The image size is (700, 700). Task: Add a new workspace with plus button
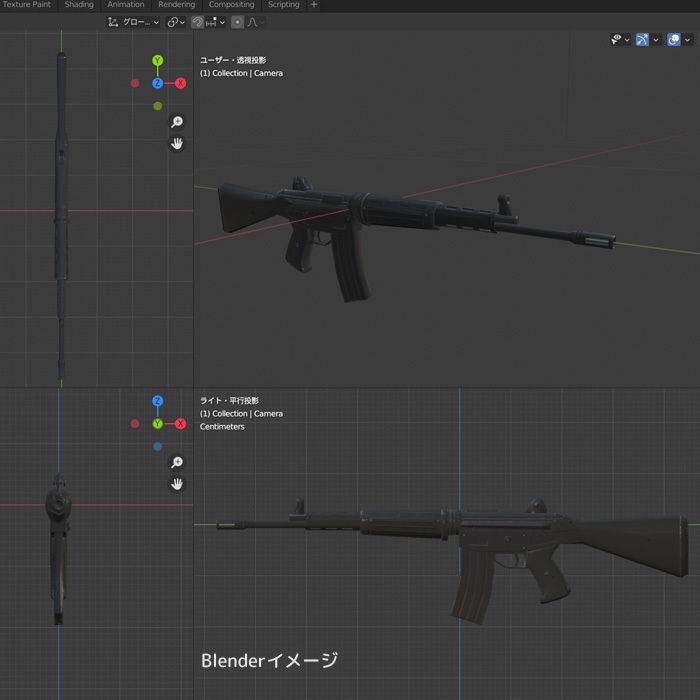314,5
